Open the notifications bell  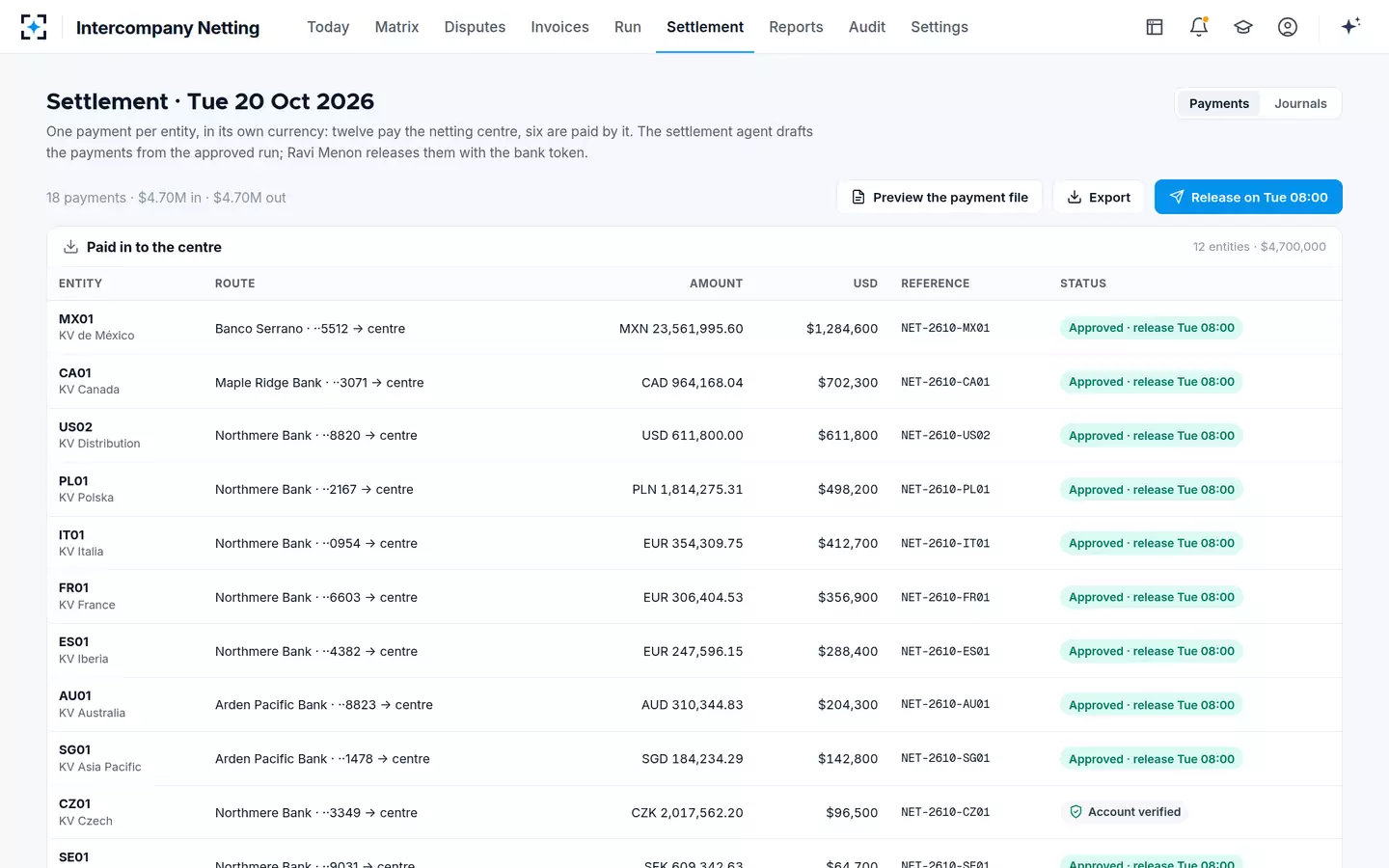pos(1199,27)
